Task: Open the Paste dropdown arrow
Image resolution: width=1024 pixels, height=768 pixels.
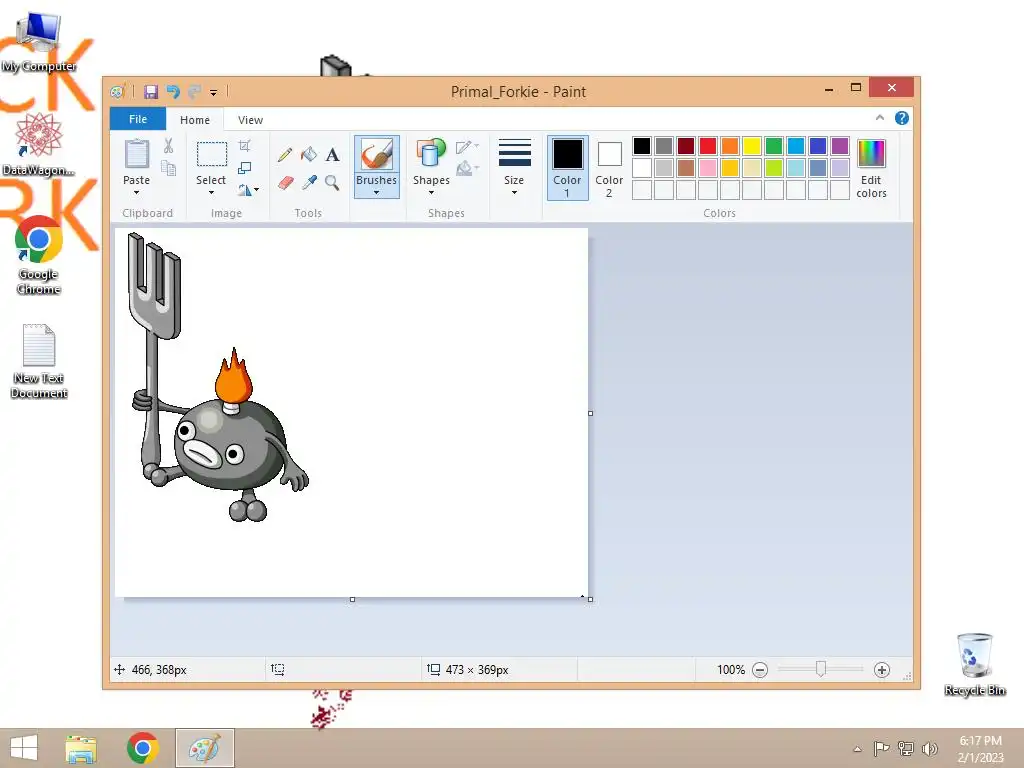Action: (x=136, y=193)
